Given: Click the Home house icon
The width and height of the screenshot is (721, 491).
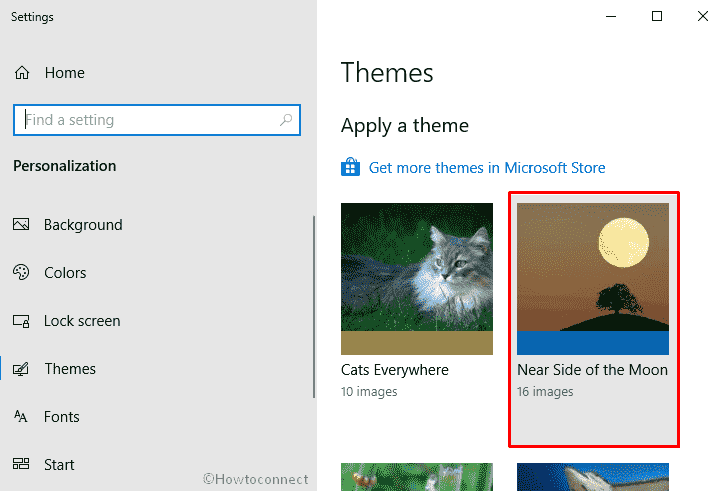Looking at the screenshot, I should click(x=22, y=73).
